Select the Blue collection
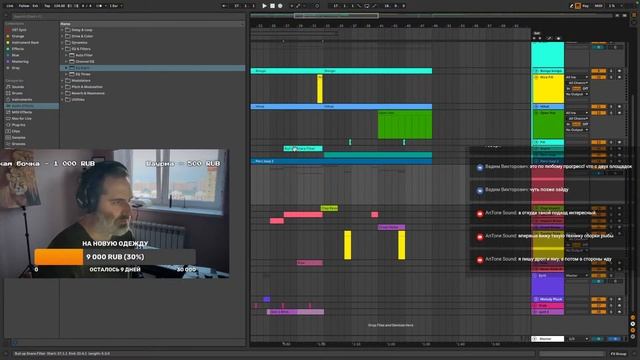This screenshot has height=360, width=640. [x=16, y=55]
